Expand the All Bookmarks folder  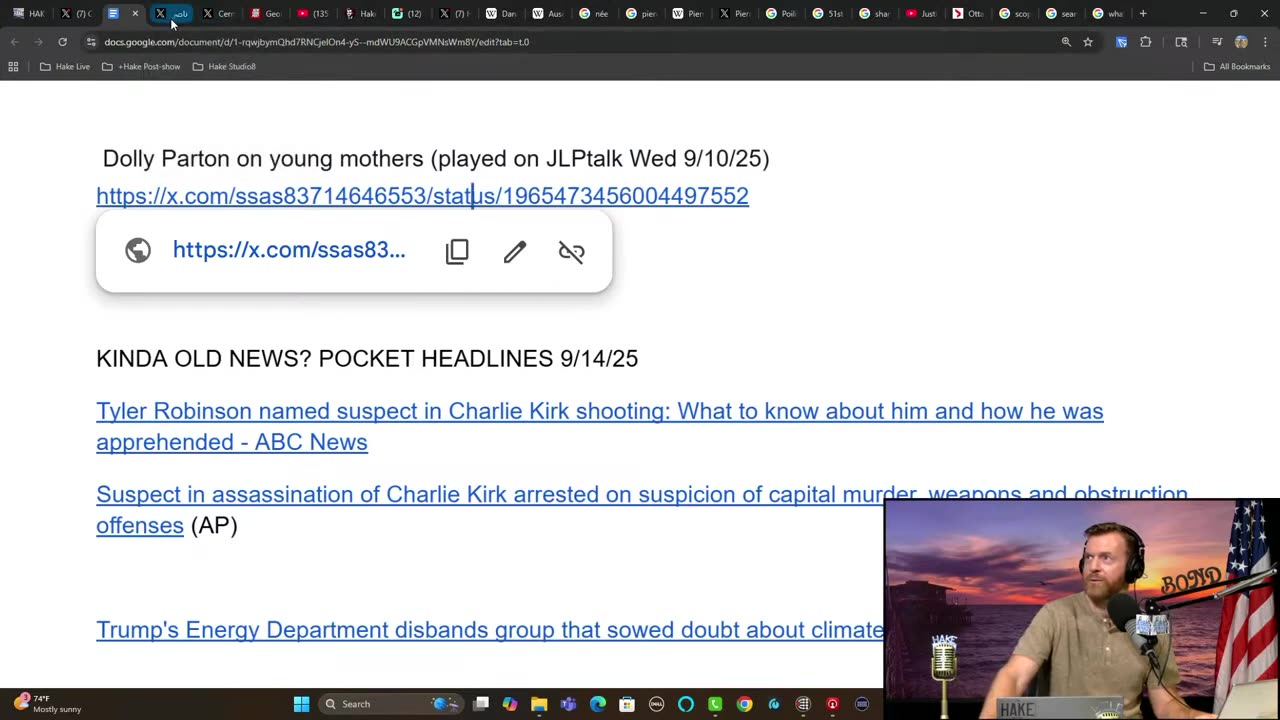(1237, 66)
